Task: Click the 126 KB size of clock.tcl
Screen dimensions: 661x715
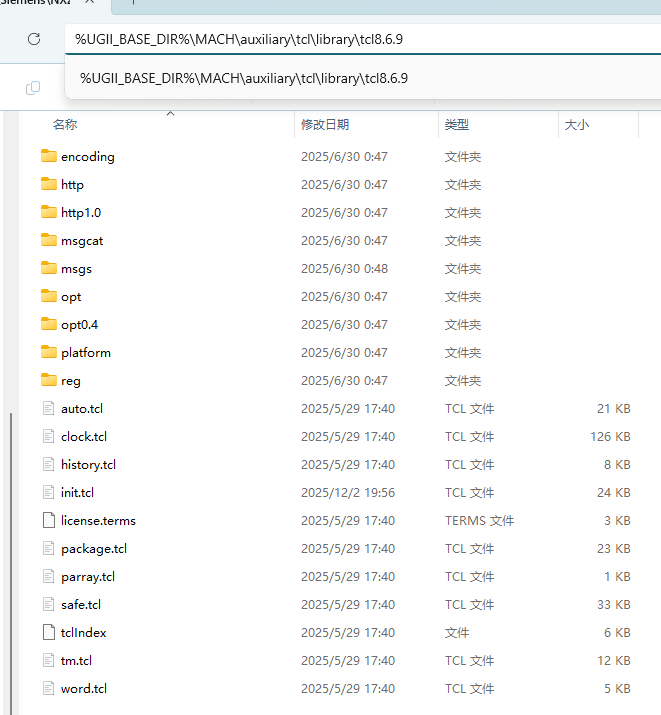Action: coord(610,436)
